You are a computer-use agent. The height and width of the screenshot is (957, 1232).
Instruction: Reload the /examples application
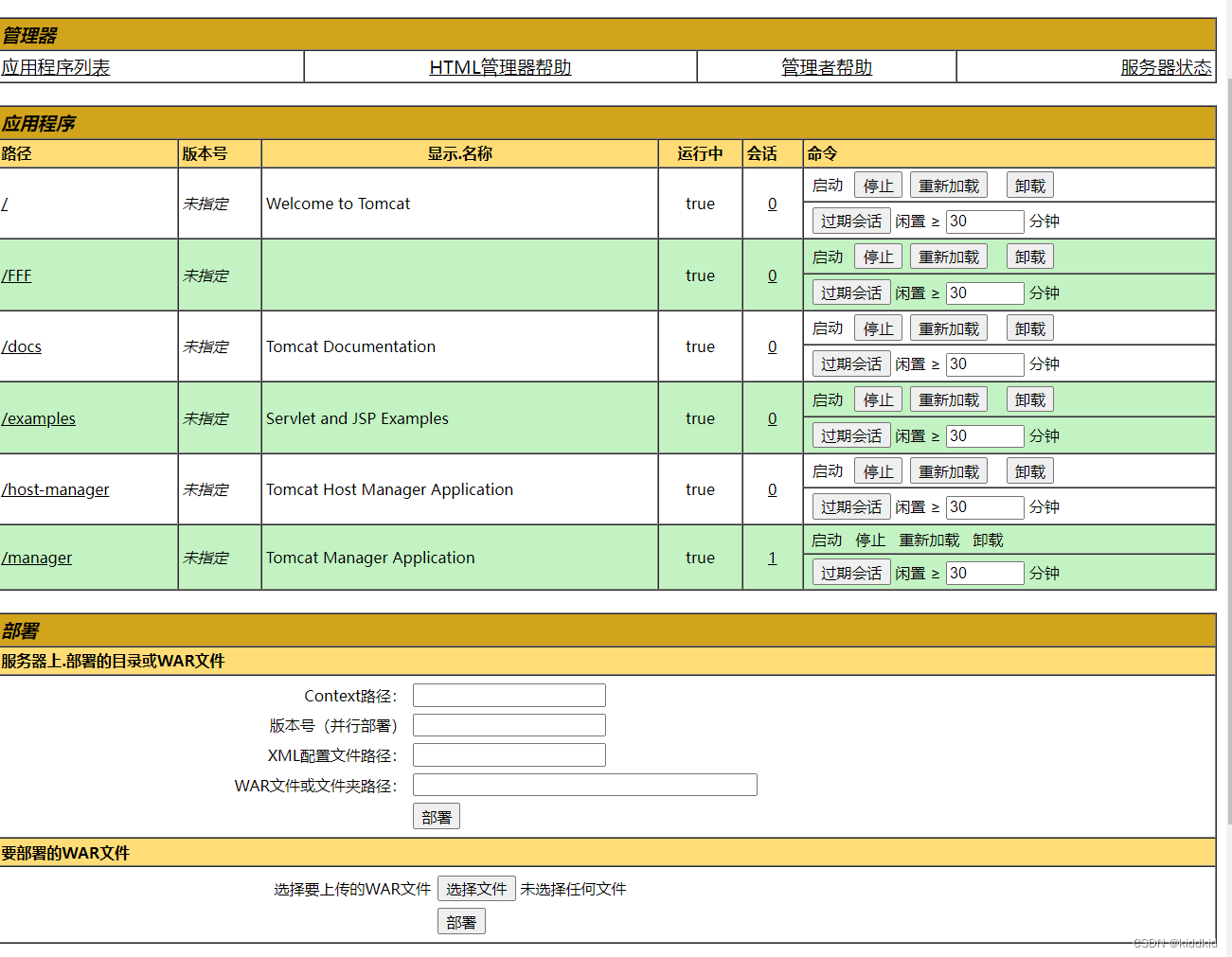(x=949, y=399)
